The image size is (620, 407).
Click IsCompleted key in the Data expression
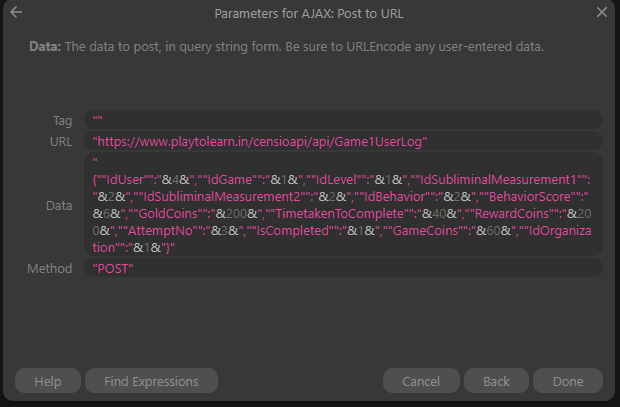(293, 231)
